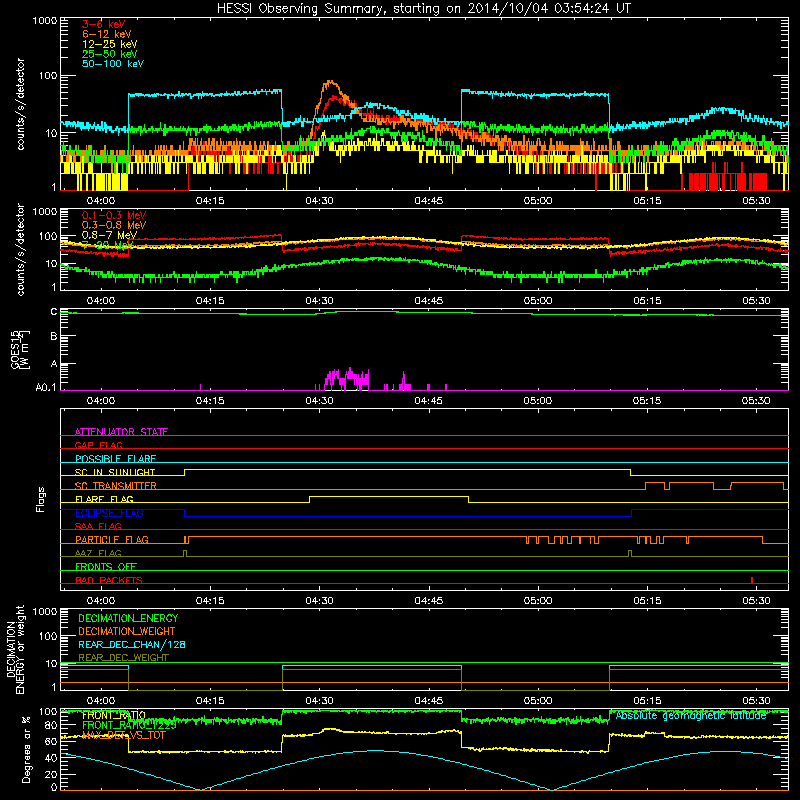Click the FLARE_FLAG label

click(x=104, y=499)
